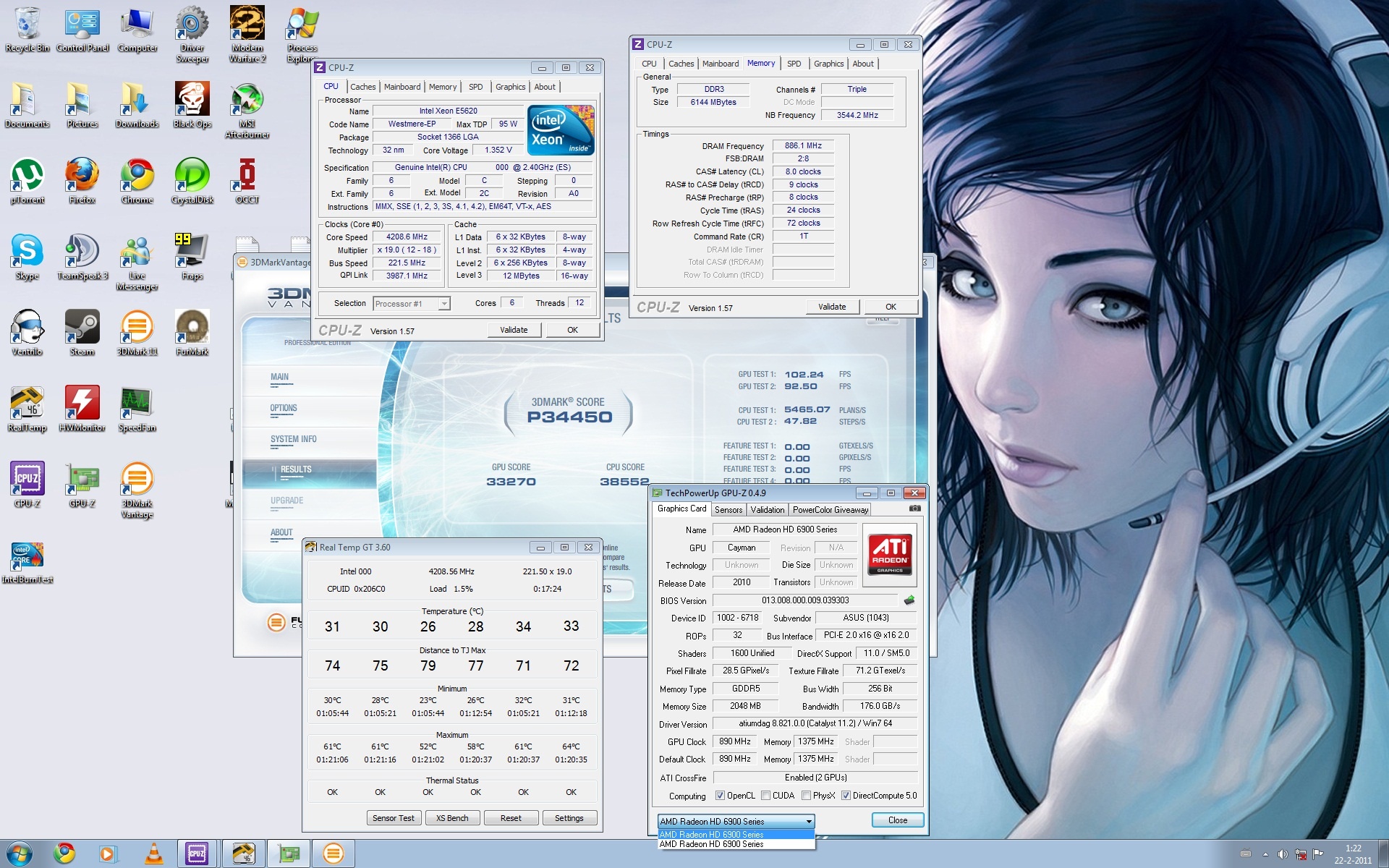Image resolution: width=1389 pixels, height=868 pixels.
Task: Open OPTIONS in 3DMark Vantage sidebar
Action: 284,408
